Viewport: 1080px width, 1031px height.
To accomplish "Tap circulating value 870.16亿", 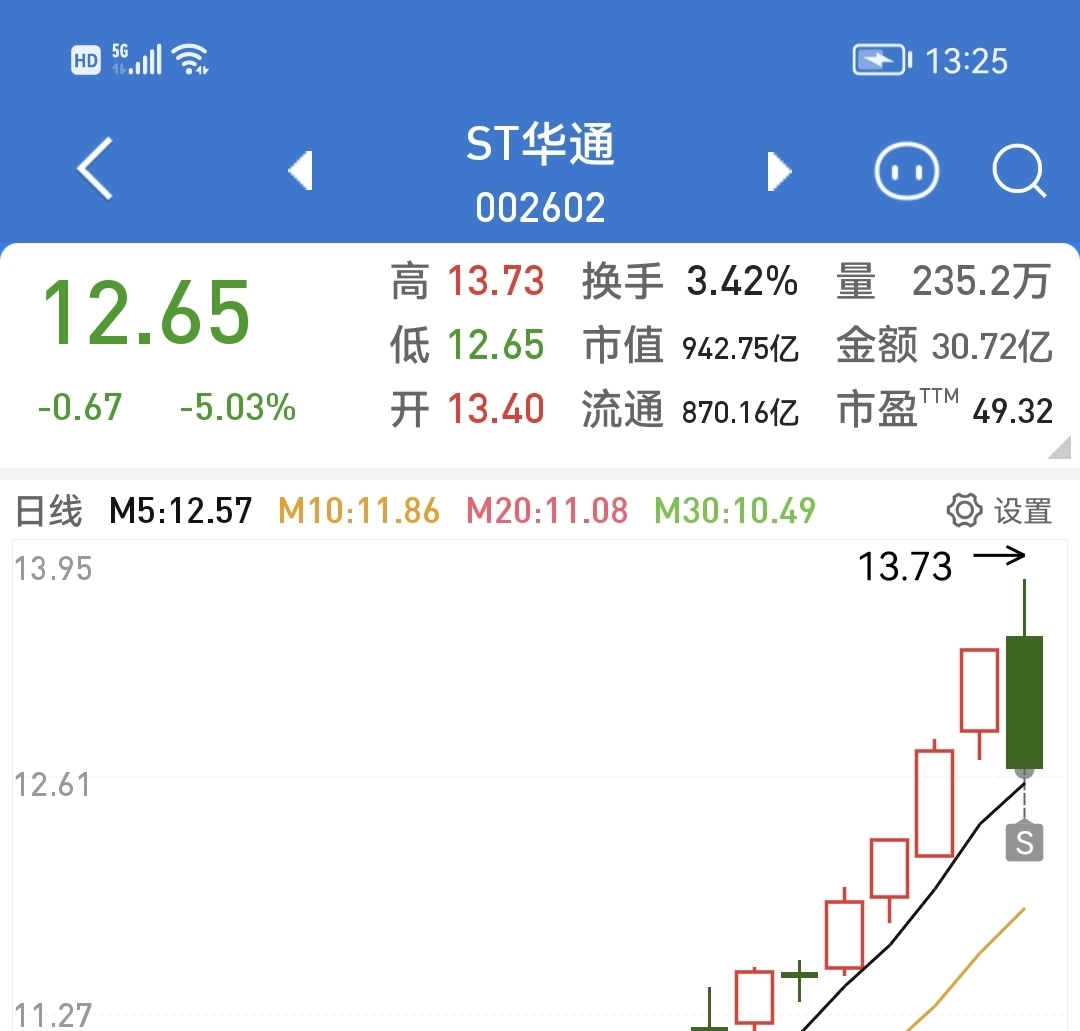I will point(740,412).
